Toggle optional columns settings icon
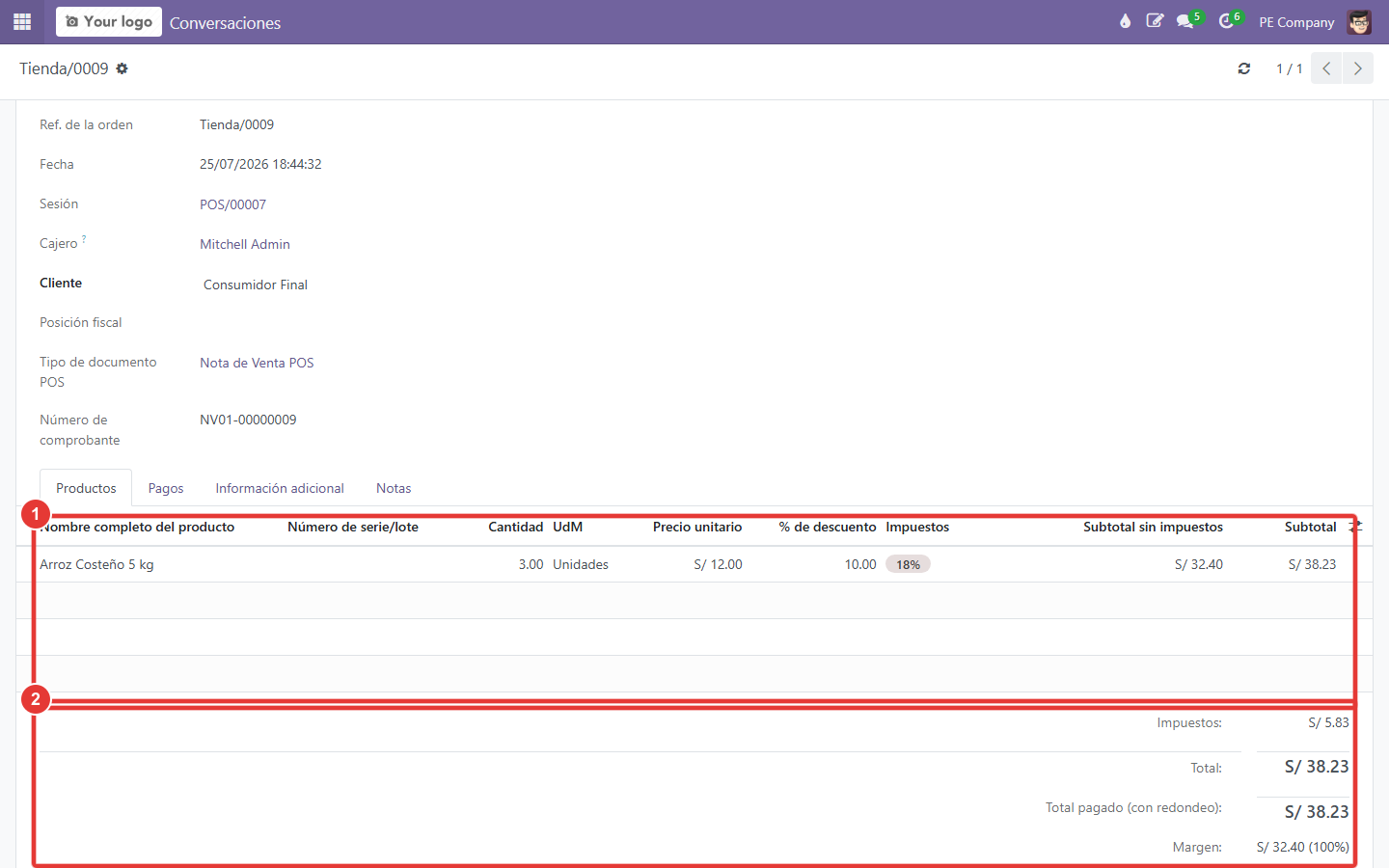Screen dimensions: 1389x868 [x=1355, y=527]
